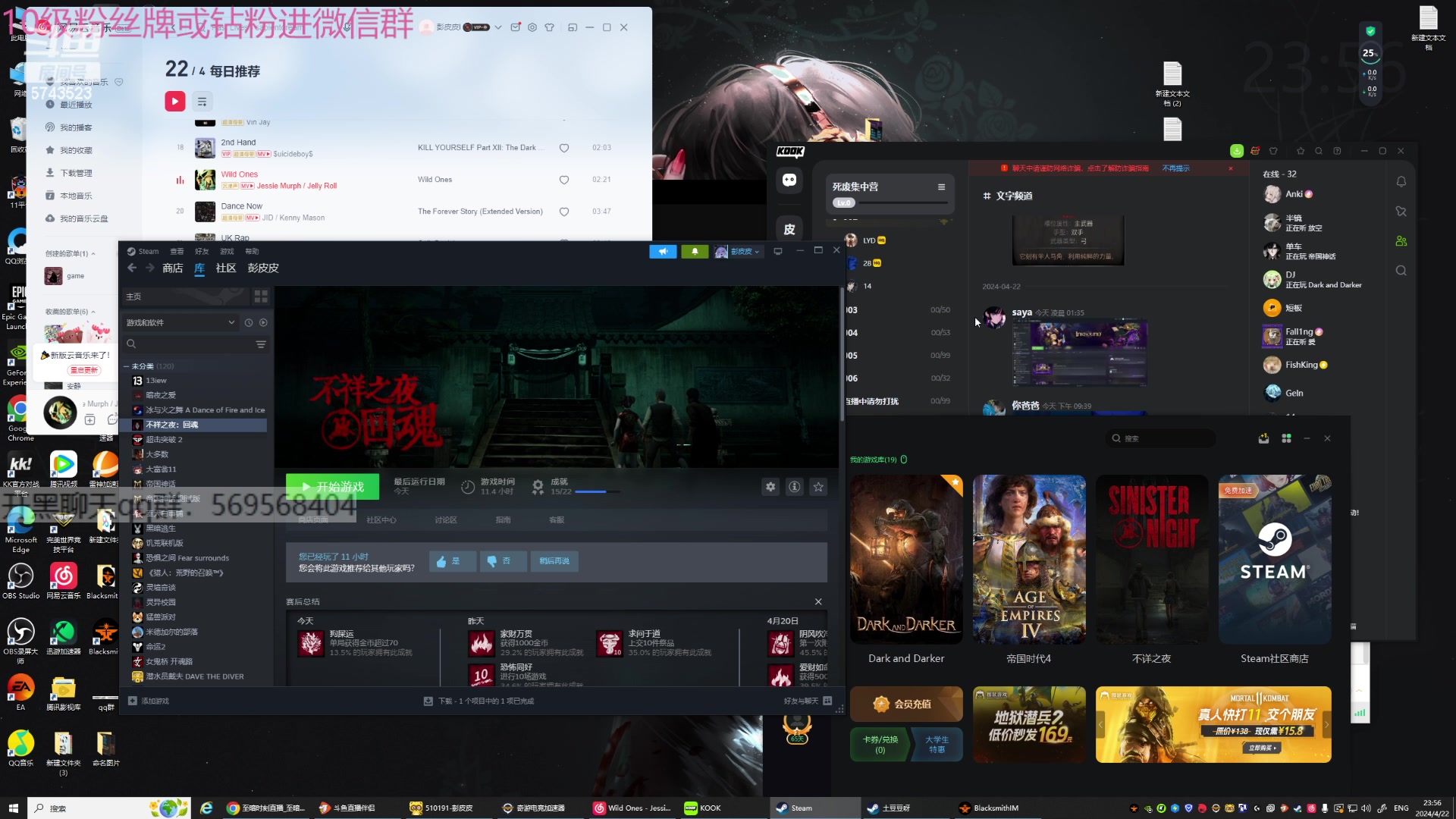The width and height of the screenshot is (1456, 819).
Task: Click the game info icon button
Action: click(x=794, y=487)
